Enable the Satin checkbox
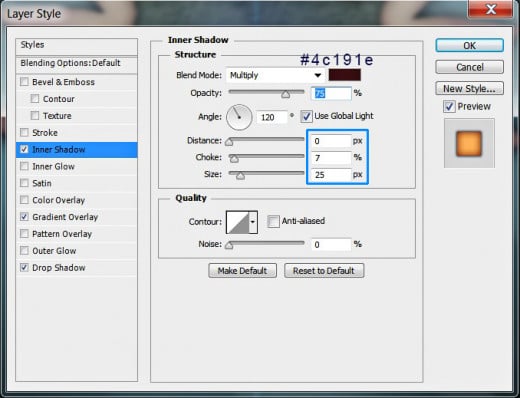The height and width of the screenshot is (398, 520). pyautogui.click(x=24, y=183)
